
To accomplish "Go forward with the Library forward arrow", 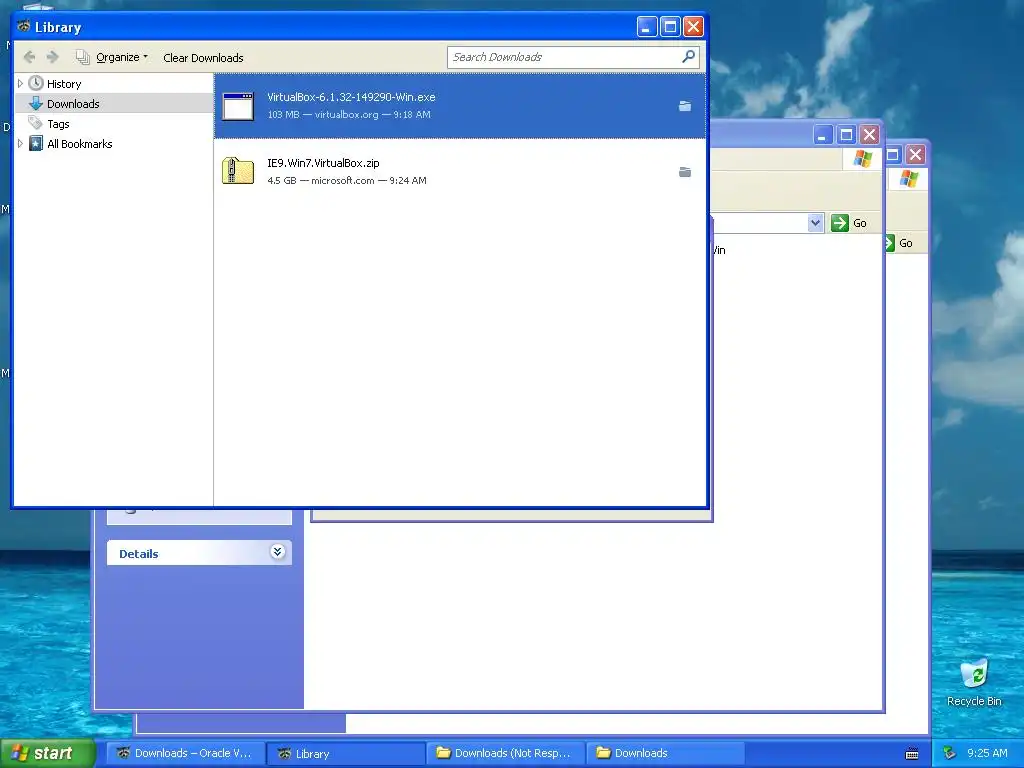I will point(53,57).
